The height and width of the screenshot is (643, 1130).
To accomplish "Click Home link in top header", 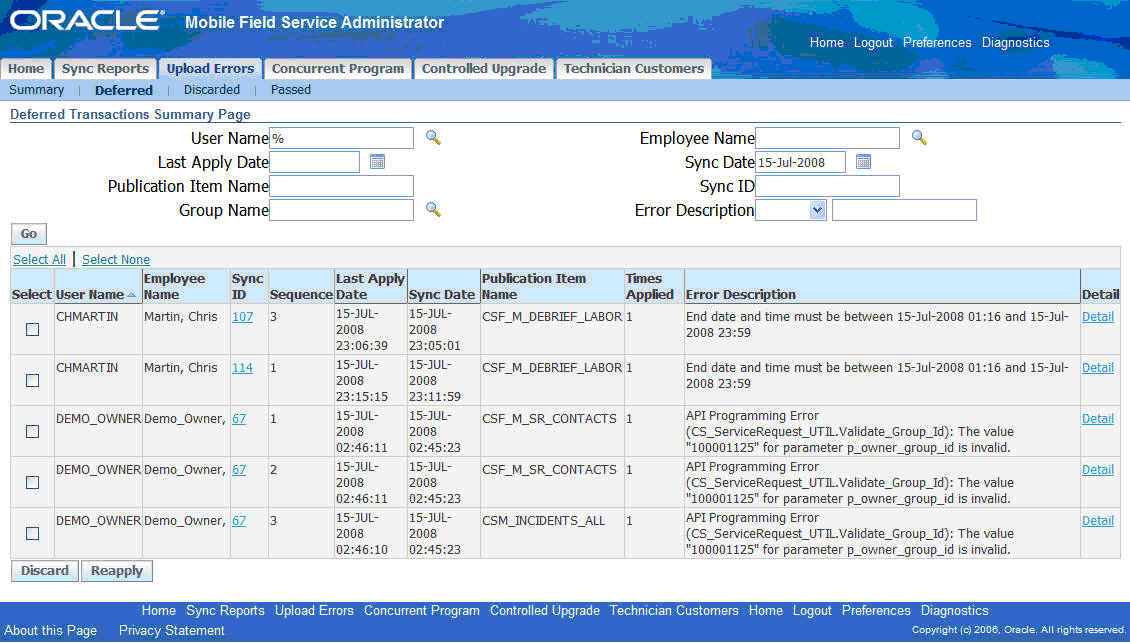I will (x=827, y=43).
